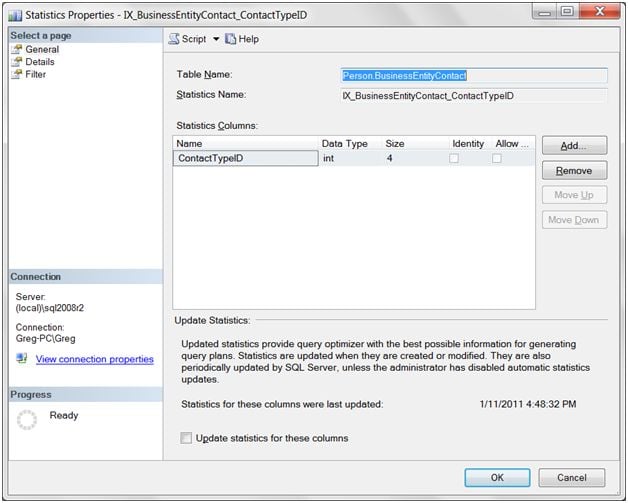Click the Help icon in toolbar
The height and width of the screenshot is (503, 628).
click(230, 39)
